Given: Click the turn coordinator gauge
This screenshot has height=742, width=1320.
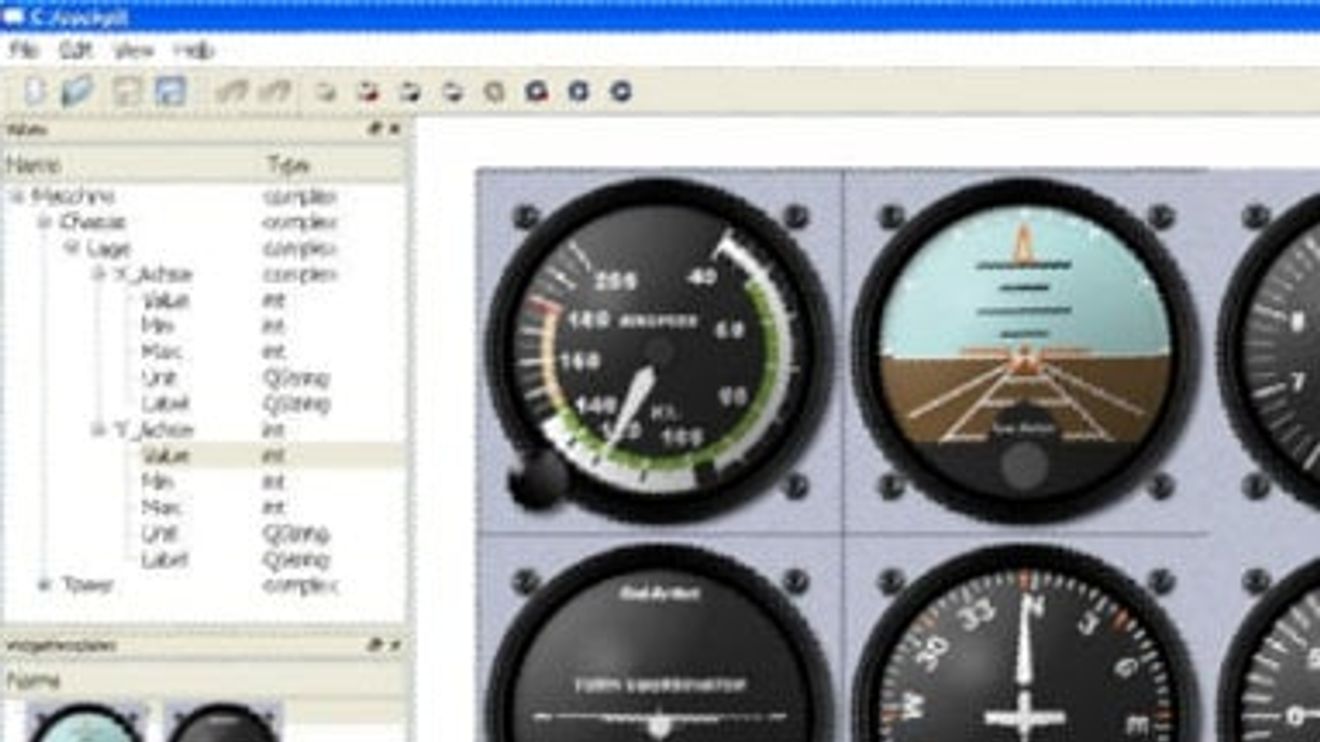Looking at the screenshot, I should pos(660,645).
